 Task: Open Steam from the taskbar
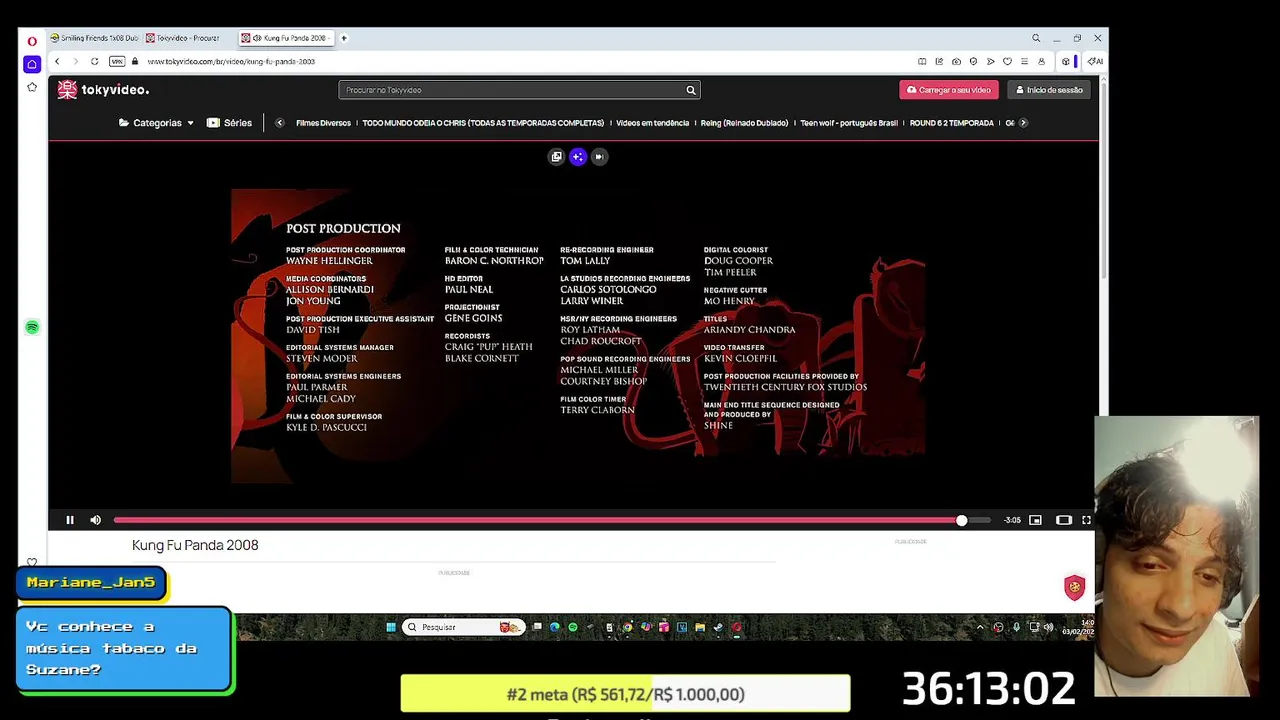click(718, 627)
